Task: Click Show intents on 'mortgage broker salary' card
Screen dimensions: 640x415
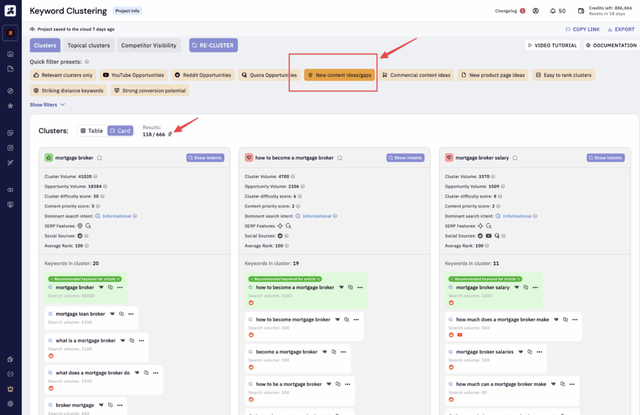Action: tap(607, 158)
